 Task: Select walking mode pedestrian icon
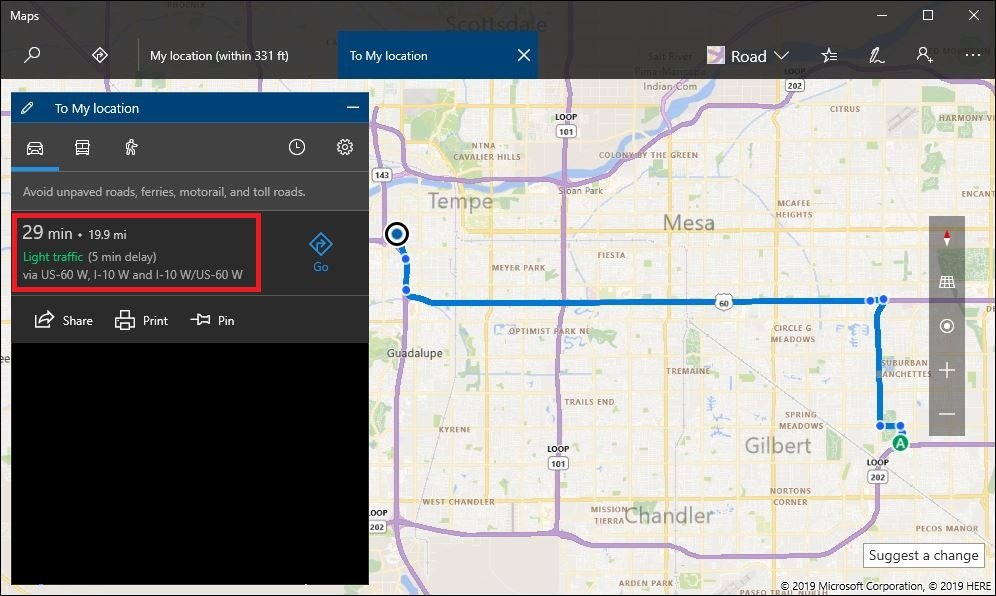(x=131, y=148)
